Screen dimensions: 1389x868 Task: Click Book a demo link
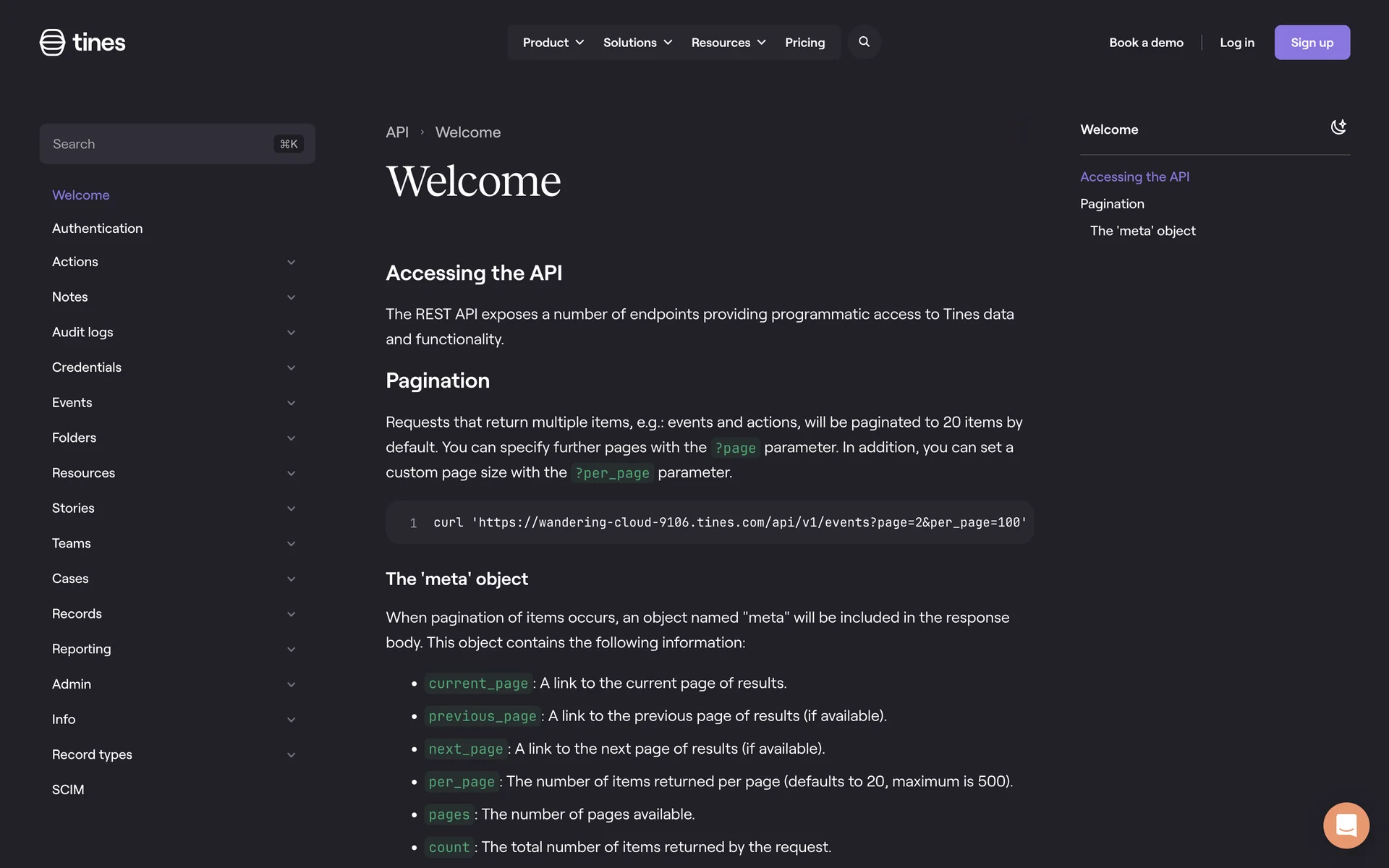pos(1146,43)
